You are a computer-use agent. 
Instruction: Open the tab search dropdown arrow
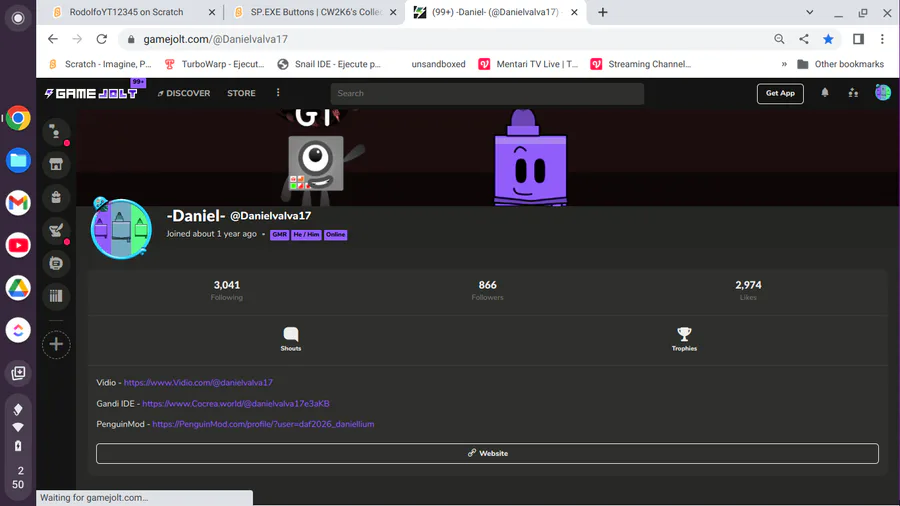click(809, 12)
